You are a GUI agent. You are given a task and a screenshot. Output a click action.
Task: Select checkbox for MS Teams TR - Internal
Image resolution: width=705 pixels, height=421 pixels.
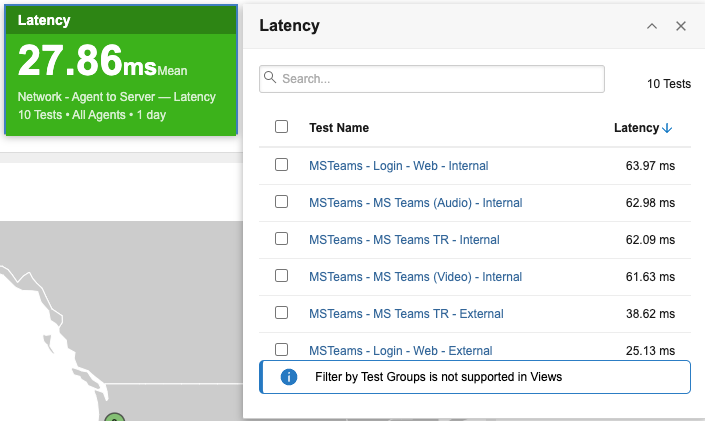tap(282, 239)
